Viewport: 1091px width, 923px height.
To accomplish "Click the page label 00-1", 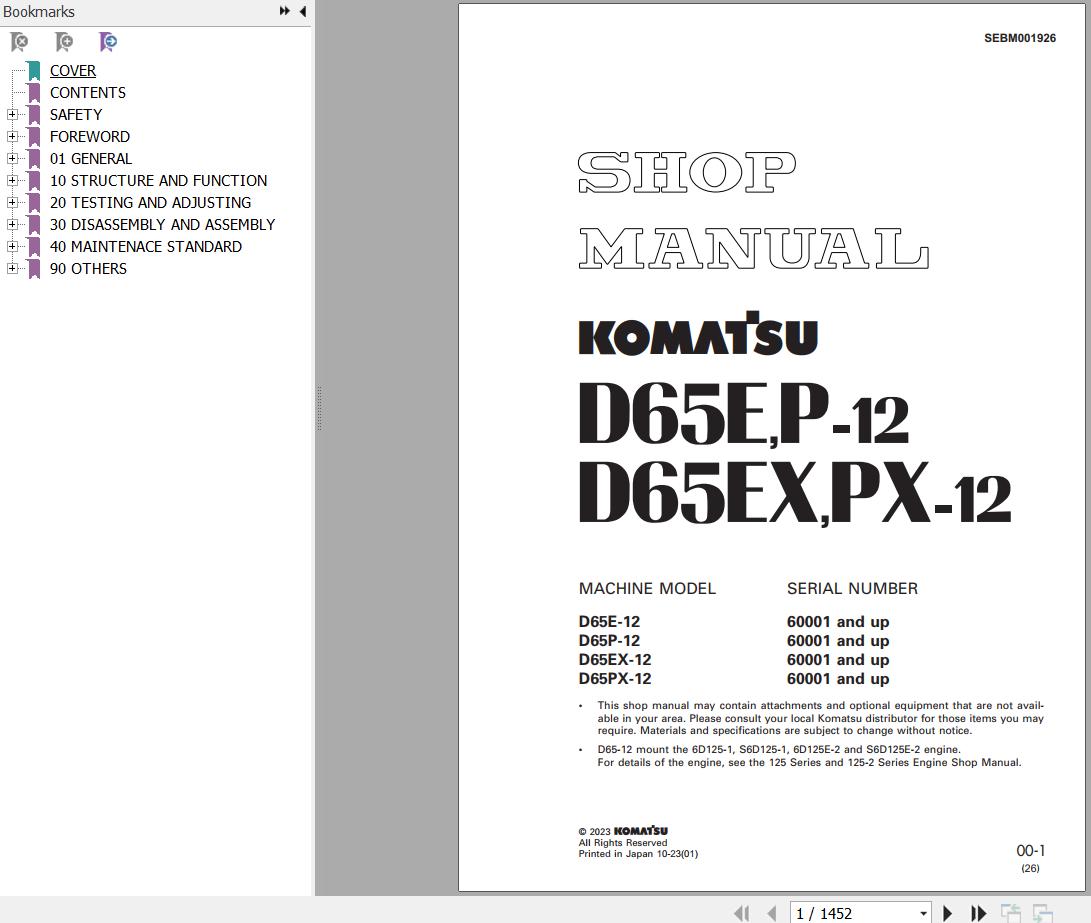I will coord(1030,851).
